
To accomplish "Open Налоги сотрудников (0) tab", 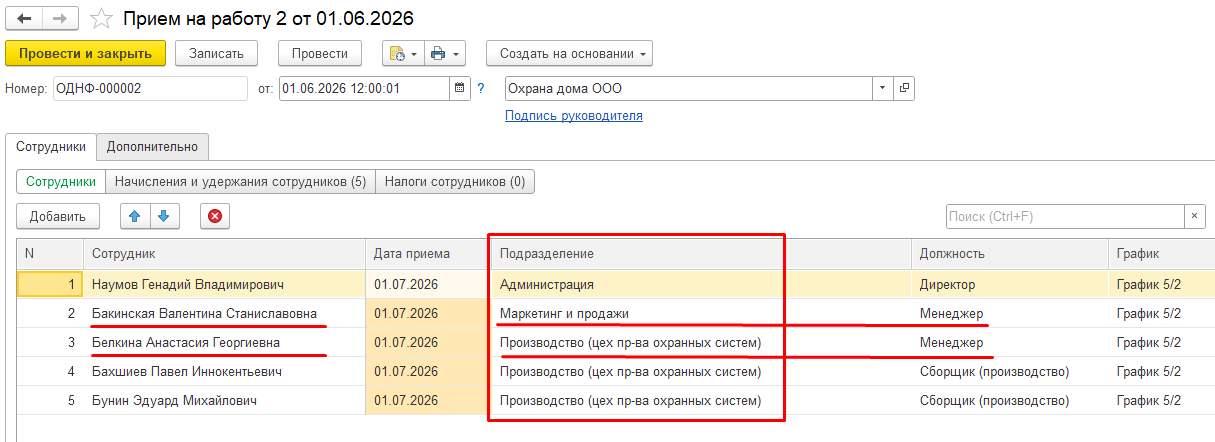I will pyautogui.click(x=455, y=182).
